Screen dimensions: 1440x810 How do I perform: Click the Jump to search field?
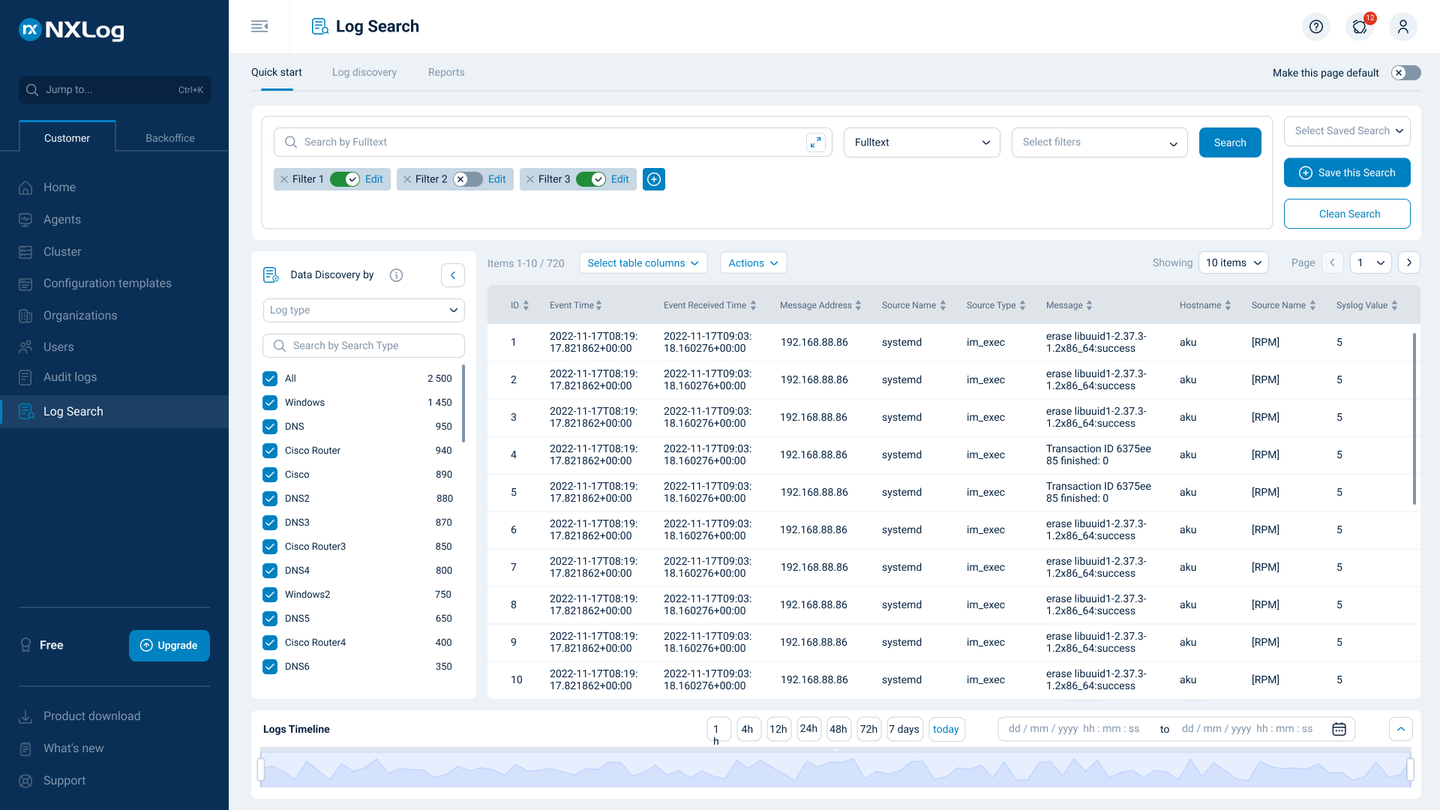(114, 90)
